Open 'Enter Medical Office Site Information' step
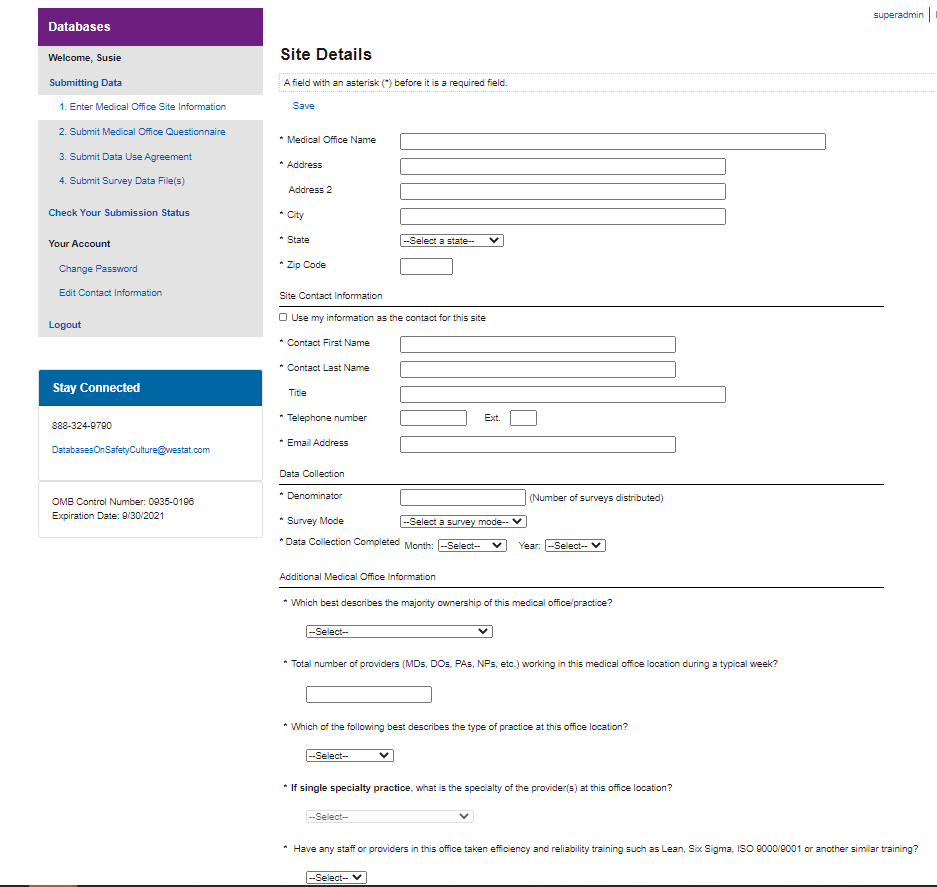 coord(142,106)
